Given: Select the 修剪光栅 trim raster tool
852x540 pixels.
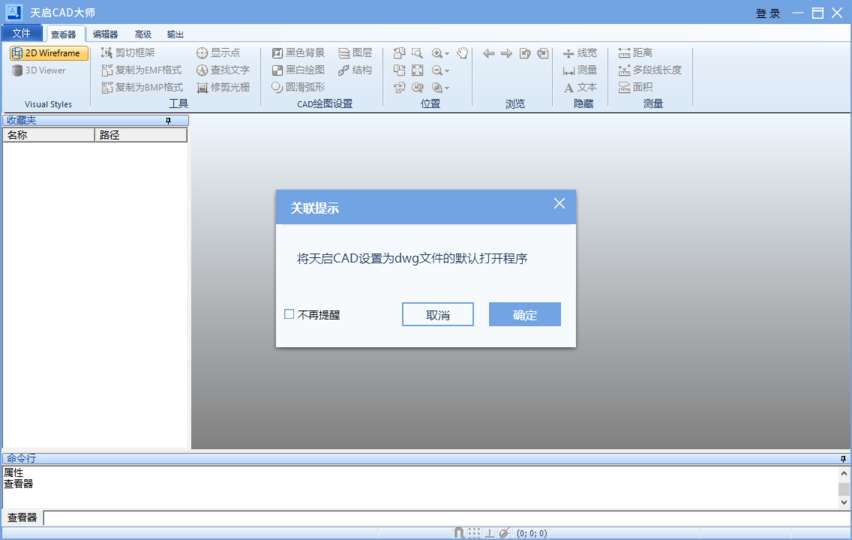Looking at the screenshot, I should pos(223,87).
